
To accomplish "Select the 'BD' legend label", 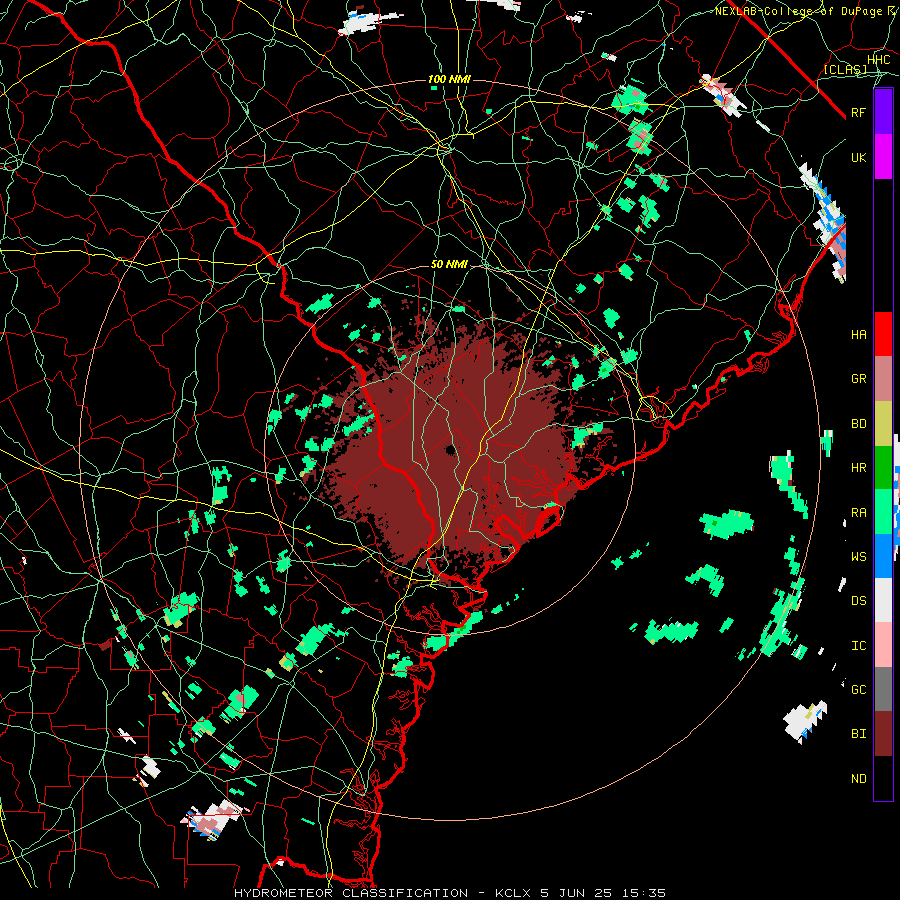I will click(859, 424).
